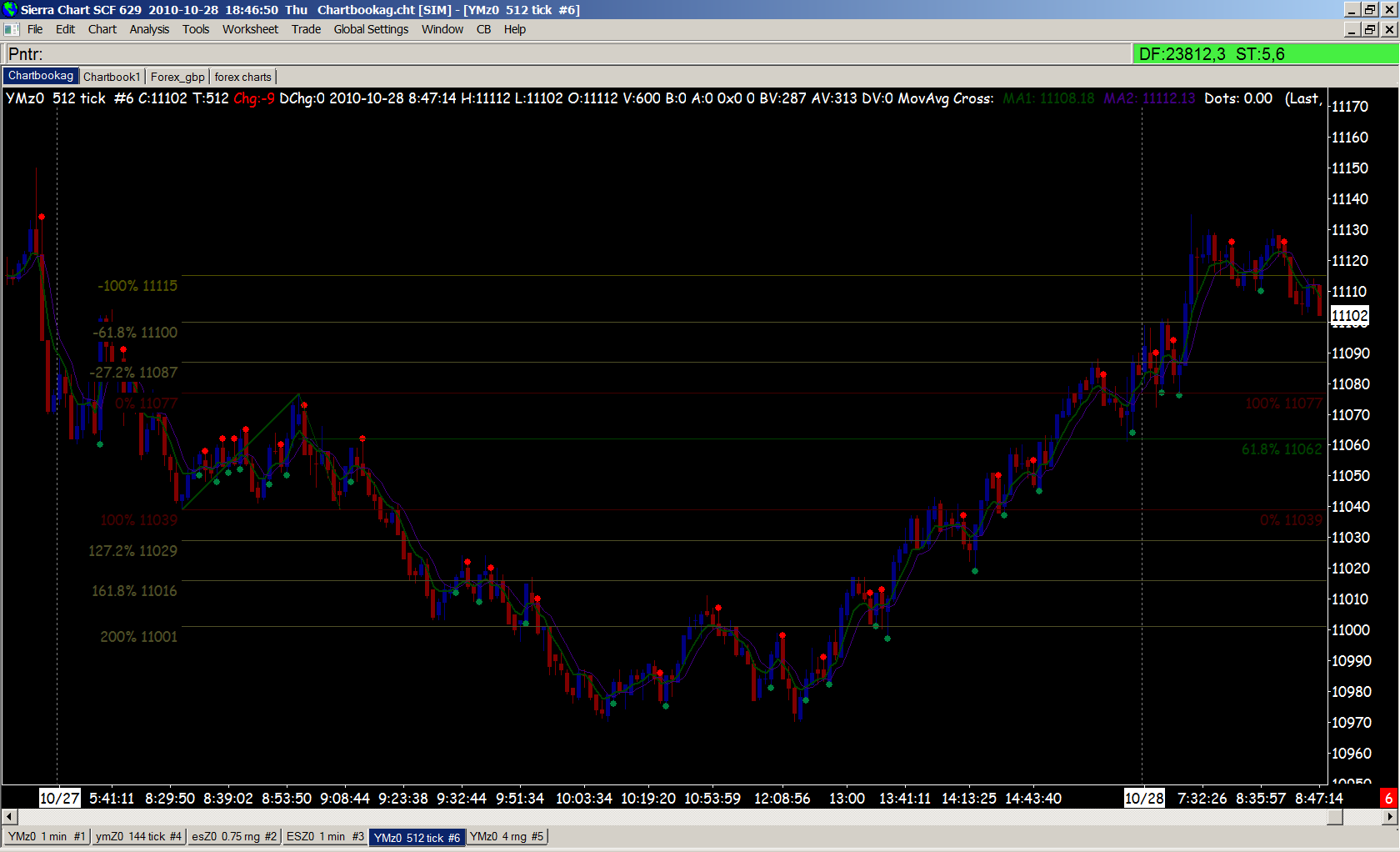Click the chart document icon in menu bar
1400x852 pixels.
click(11, 29)
